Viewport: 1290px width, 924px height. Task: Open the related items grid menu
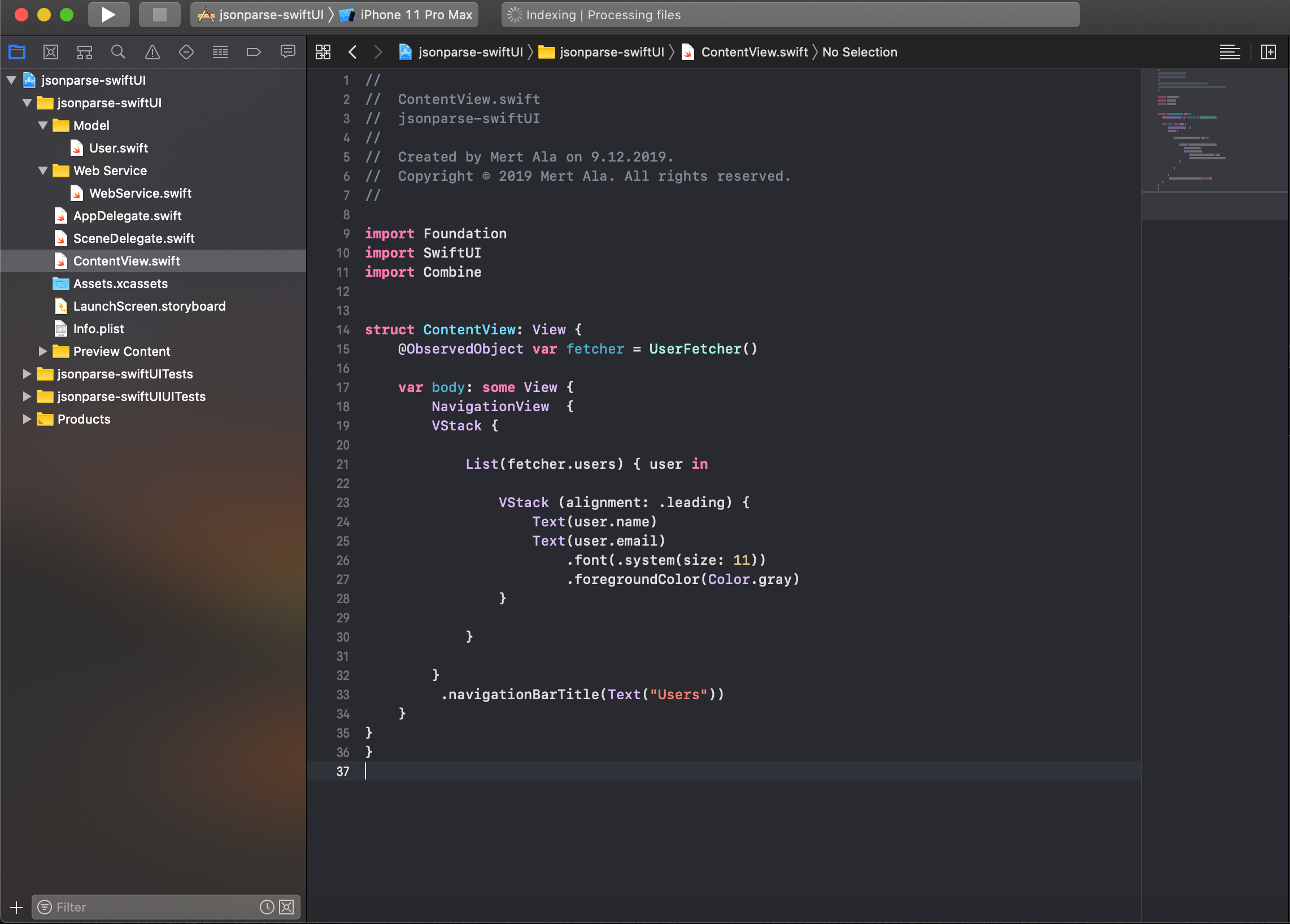[x=323, y=53]
